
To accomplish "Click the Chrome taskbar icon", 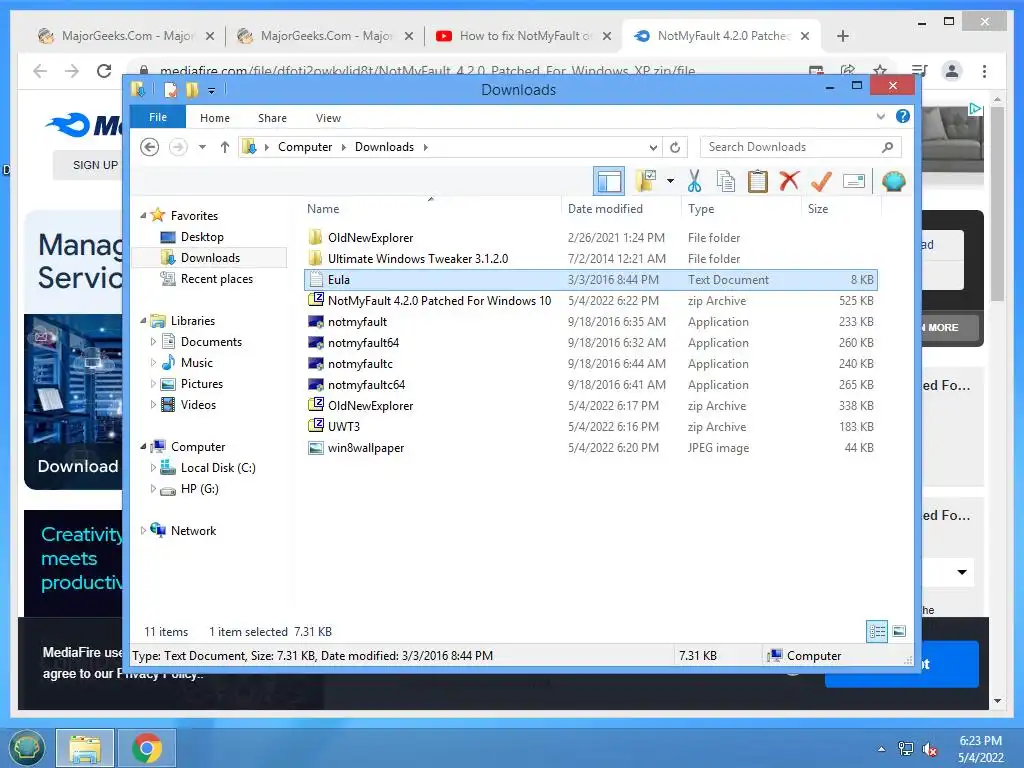I will click(x=146, y=748).
